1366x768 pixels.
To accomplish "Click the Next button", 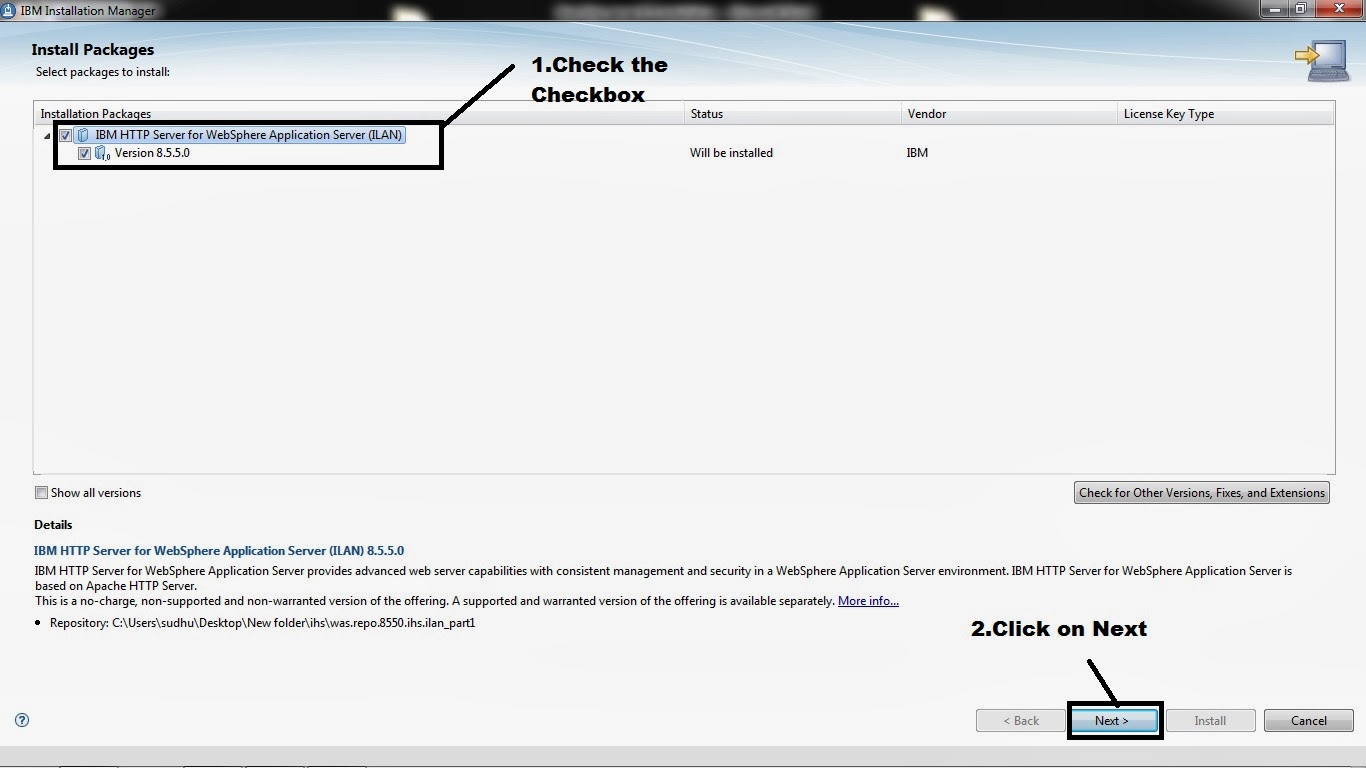I will coord(1113,720).
